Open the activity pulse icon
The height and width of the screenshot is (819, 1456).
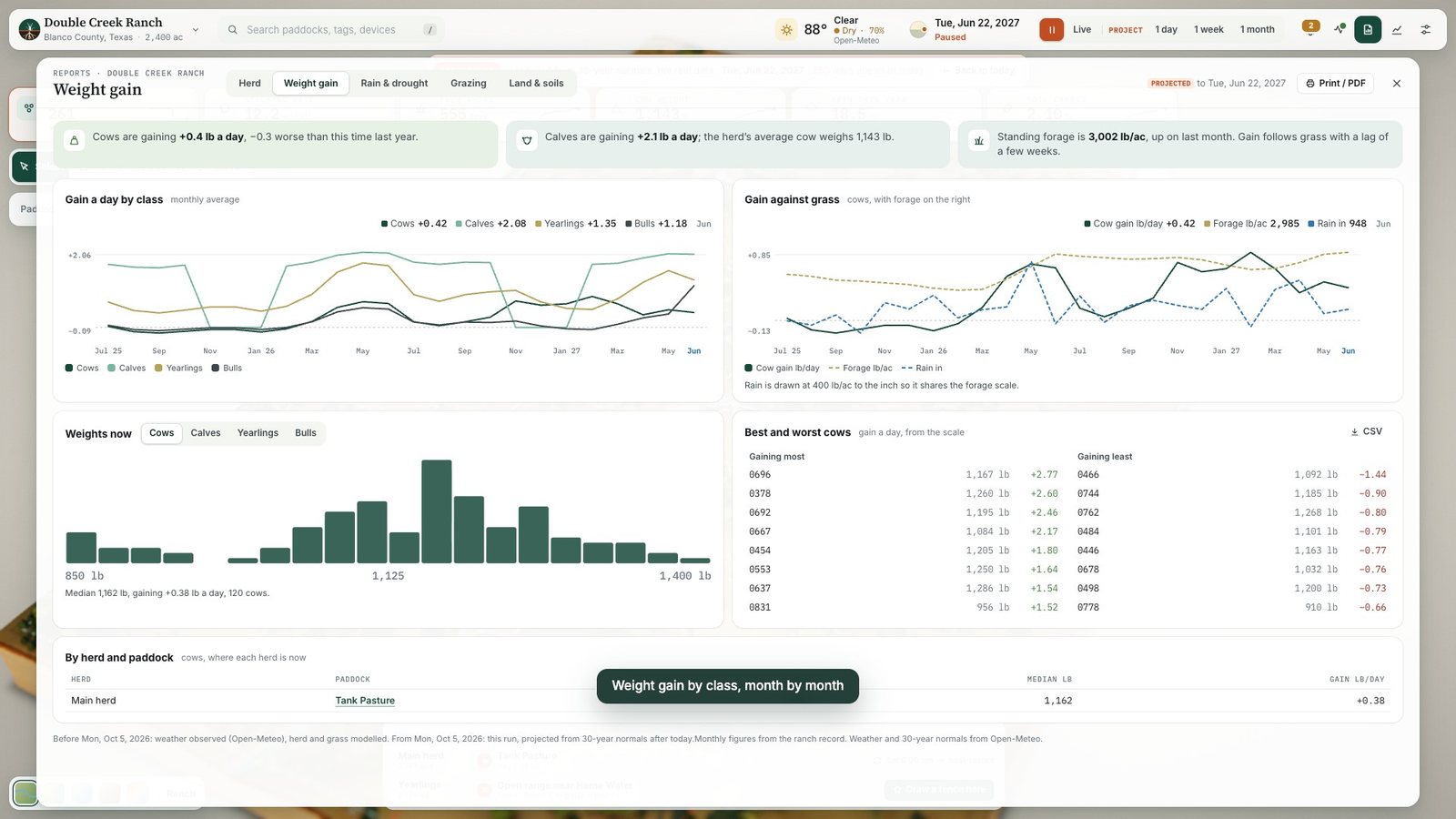pyautogui.click(x=1339, y=30)
